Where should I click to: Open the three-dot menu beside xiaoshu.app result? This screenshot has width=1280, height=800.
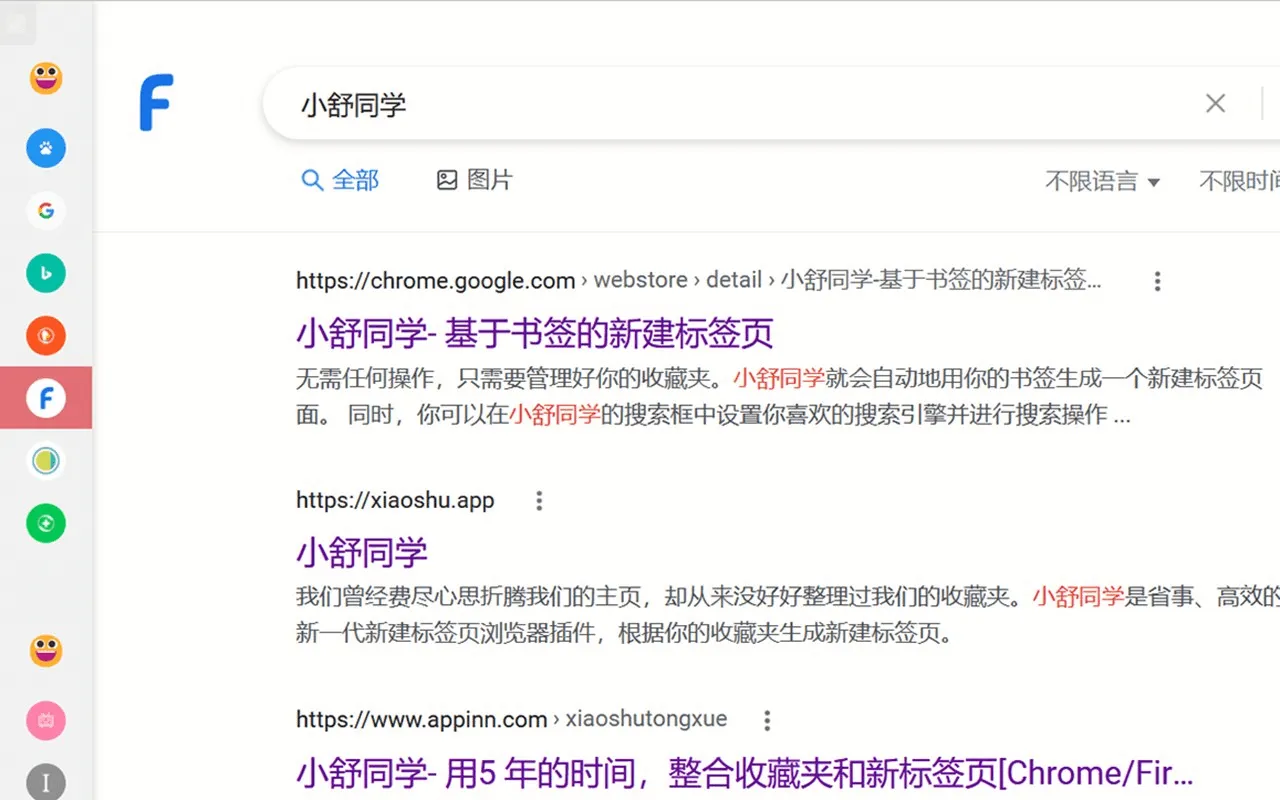tap(539, 500)
